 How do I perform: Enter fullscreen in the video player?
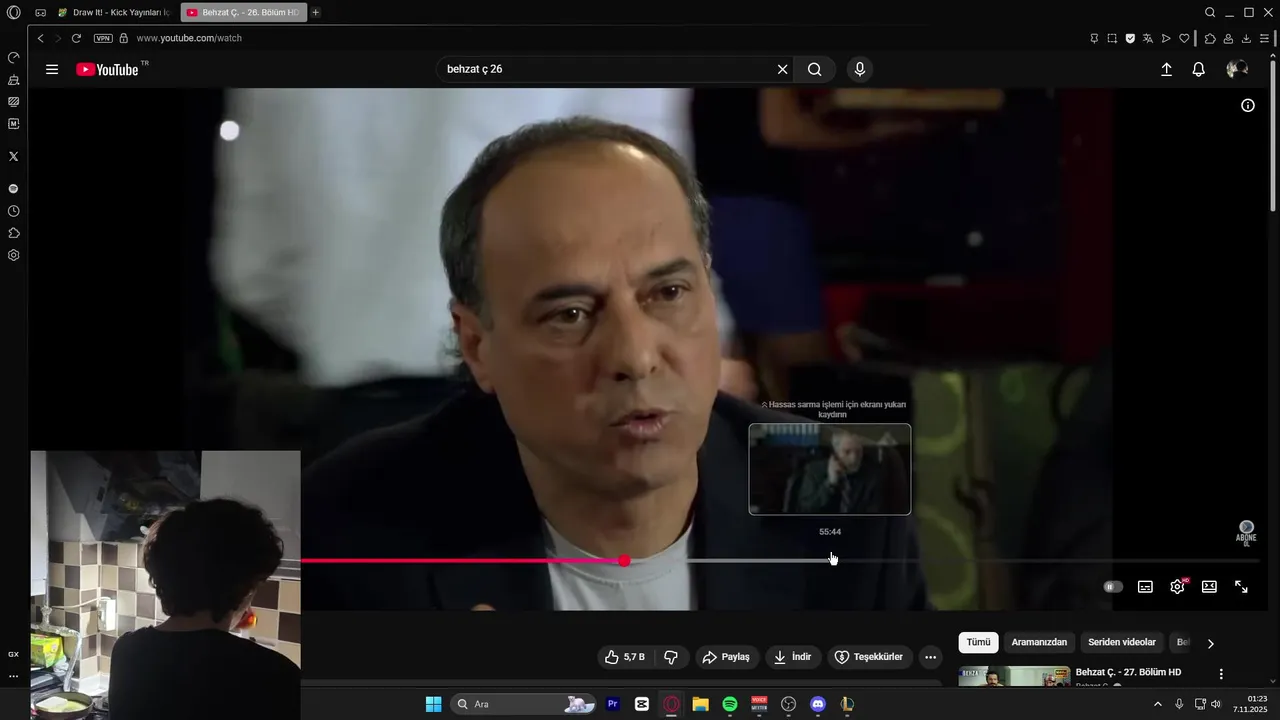(1241, 587)
